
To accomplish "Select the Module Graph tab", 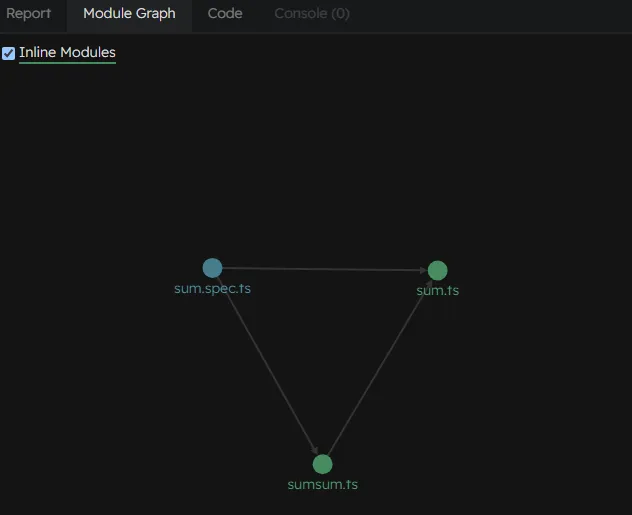I will (x=129, y=14).
